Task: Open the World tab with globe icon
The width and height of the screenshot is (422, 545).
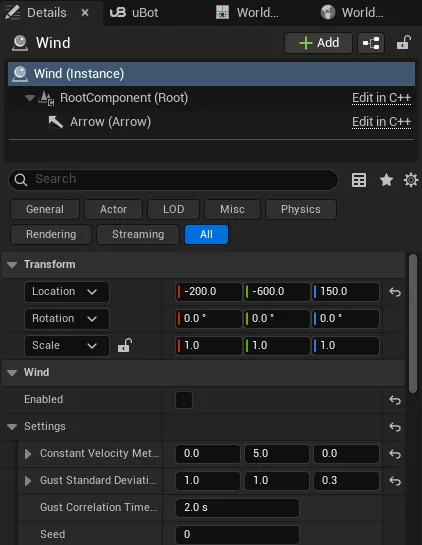Action: [352, 13]
